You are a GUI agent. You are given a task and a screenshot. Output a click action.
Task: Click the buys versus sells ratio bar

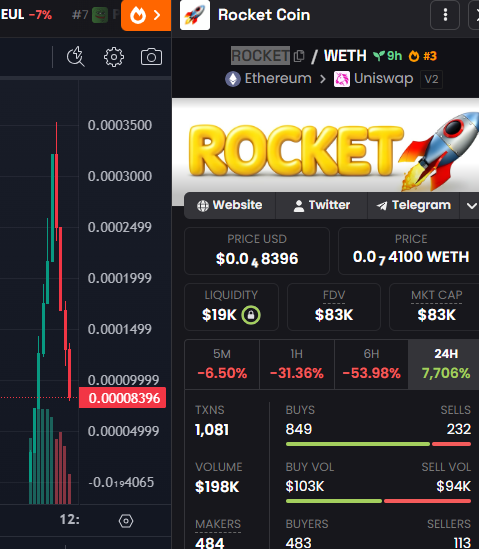point(378,444)
